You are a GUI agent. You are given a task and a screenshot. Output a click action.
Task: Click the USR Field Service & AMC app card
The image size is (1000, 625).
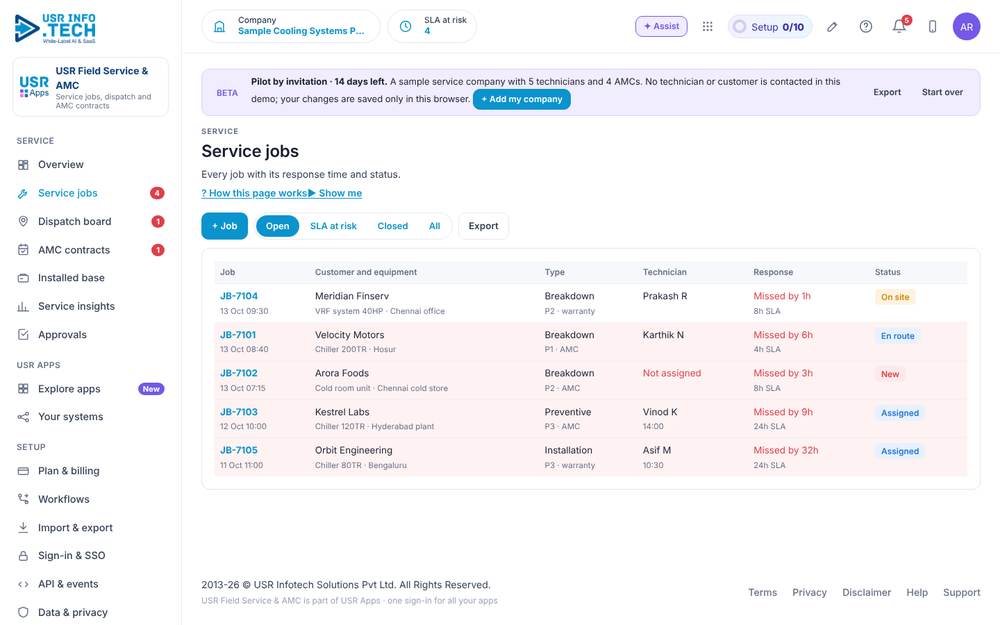coord(91,87)
